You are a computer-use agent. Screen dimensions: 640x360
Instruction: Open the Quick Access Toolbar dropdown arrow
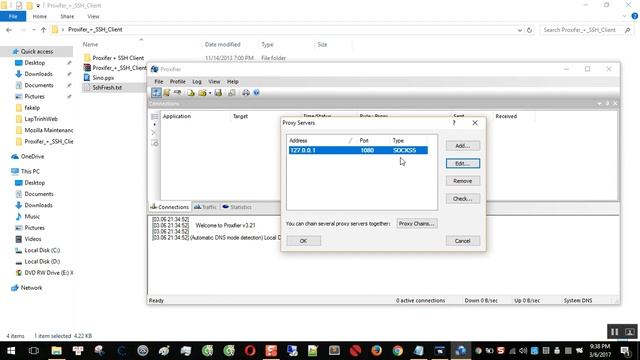pyautogui.click(x=38, y=6)
